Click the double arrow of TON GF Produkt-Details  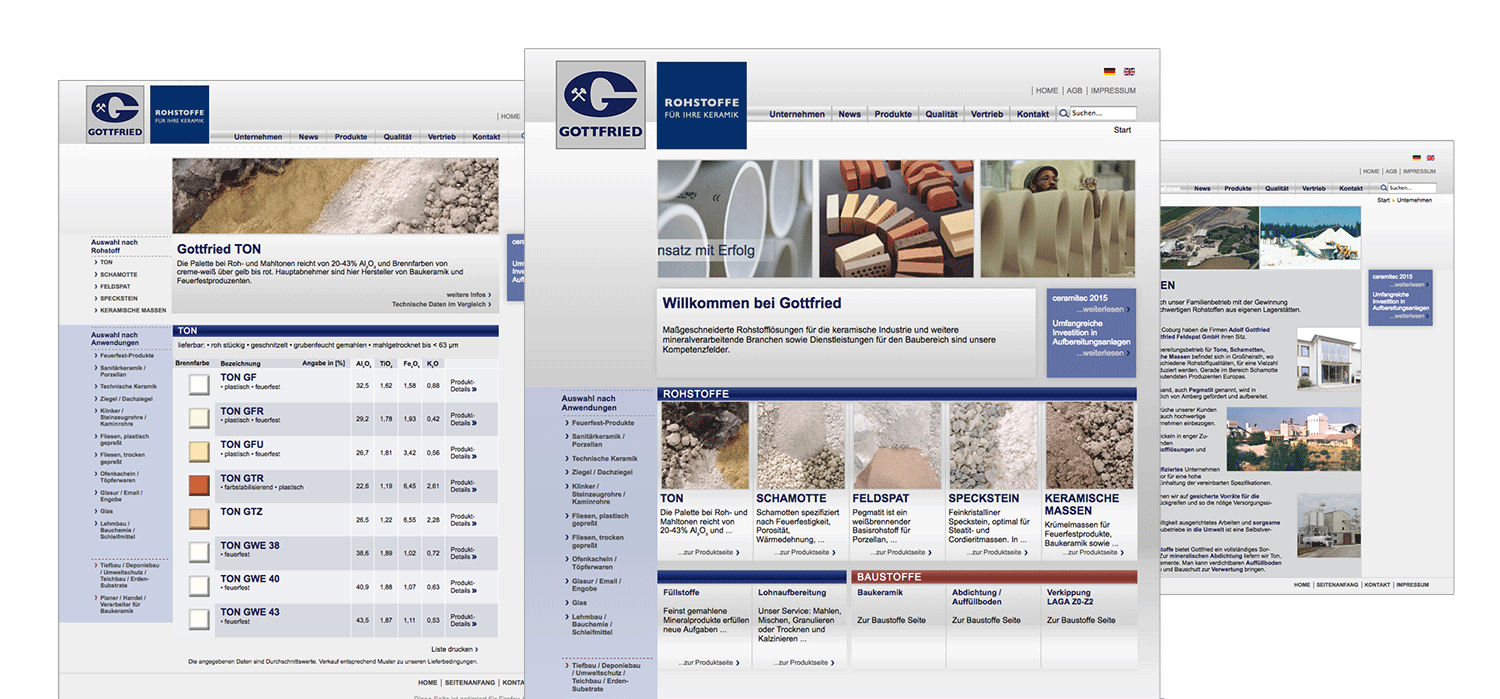pos(475,389)
